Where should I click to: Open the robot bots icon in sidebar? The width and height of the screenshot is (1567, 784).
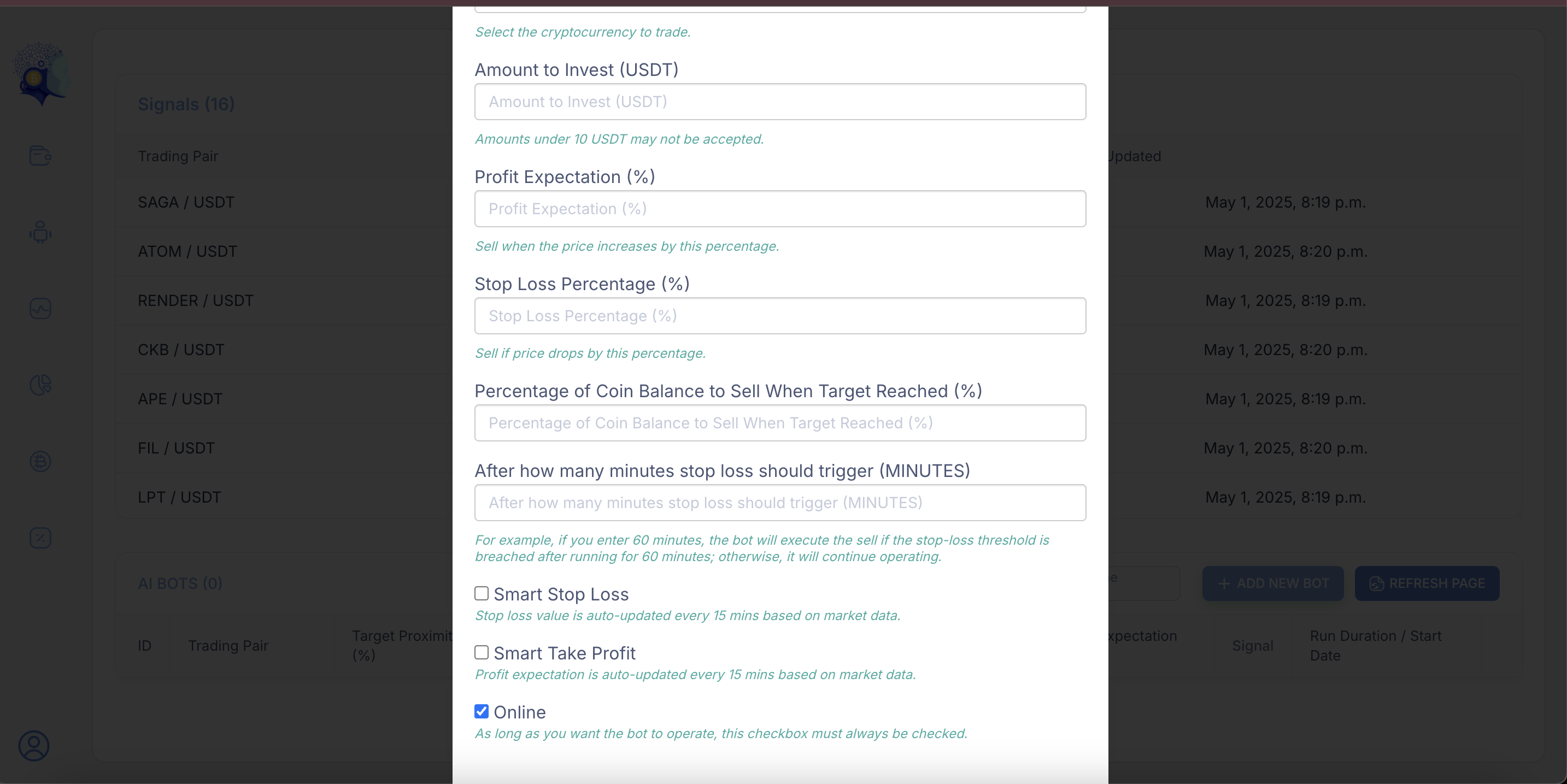[40, 232]
